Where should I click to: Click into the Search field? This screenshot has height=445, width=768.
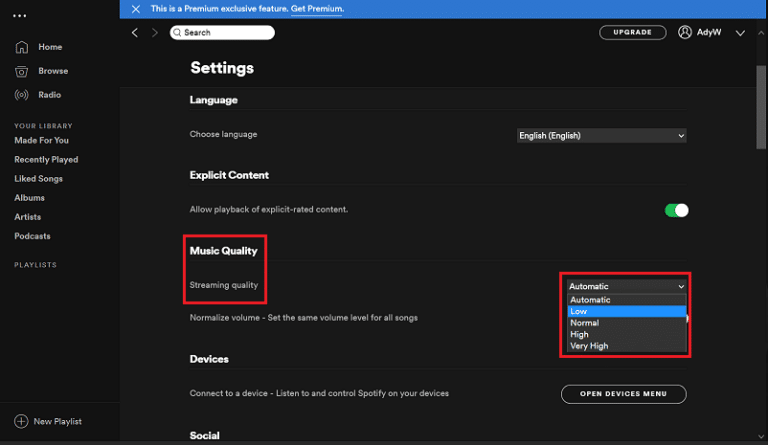222,32
